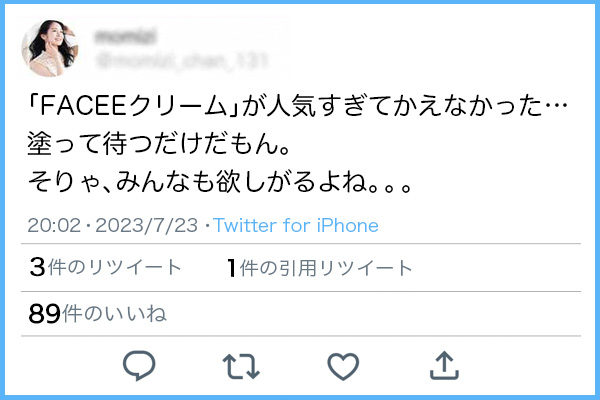Open the 件のいいね likes label
The width and height of the screenshot is (600, 400).
click(114, 314)
